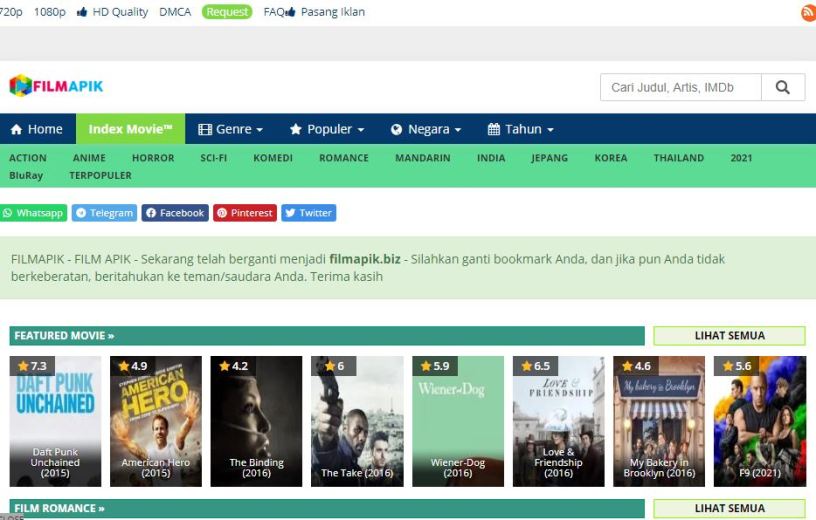Click the green Request button

tap(227, 11)
